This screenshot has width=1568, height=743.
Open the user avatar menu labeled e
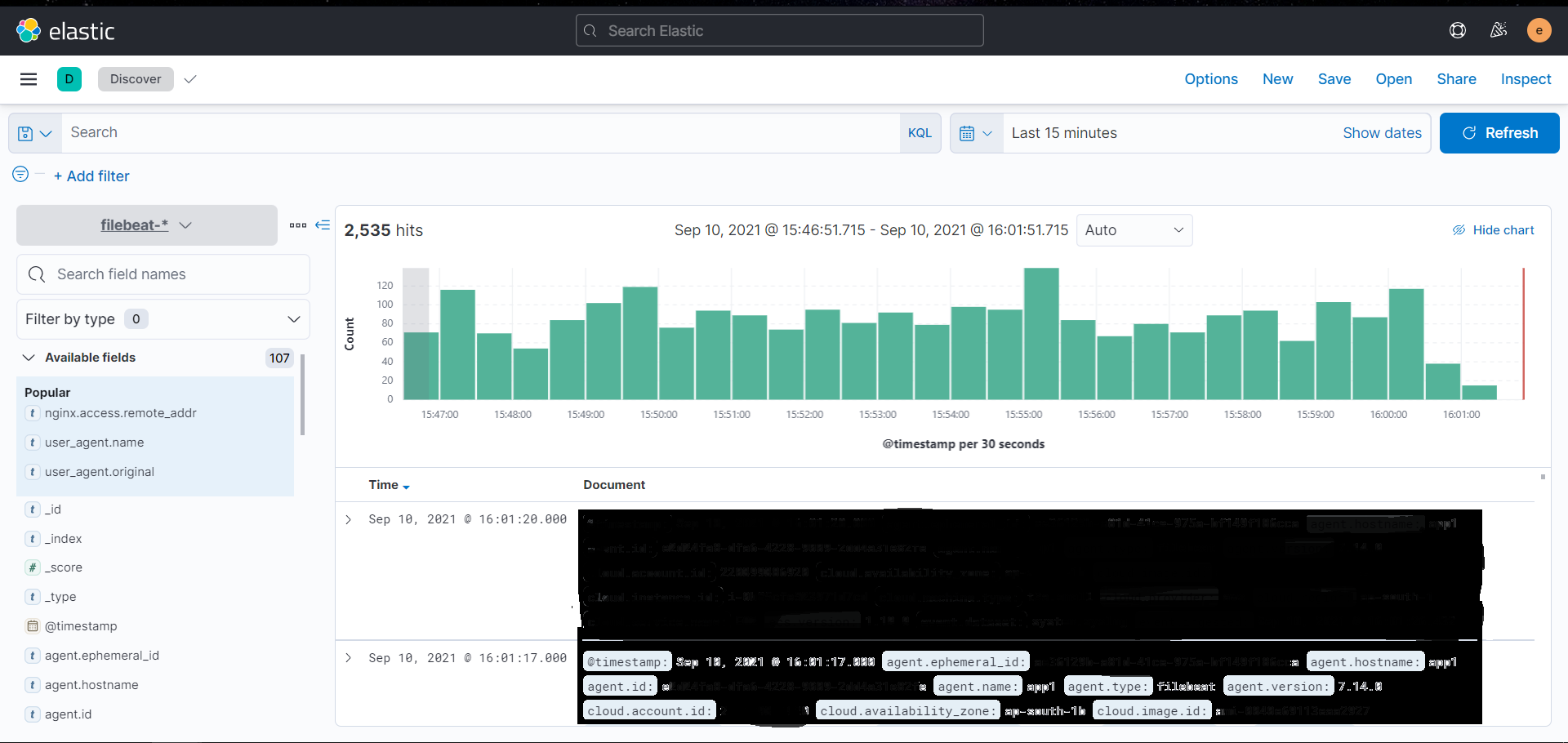pos(1539,30)
